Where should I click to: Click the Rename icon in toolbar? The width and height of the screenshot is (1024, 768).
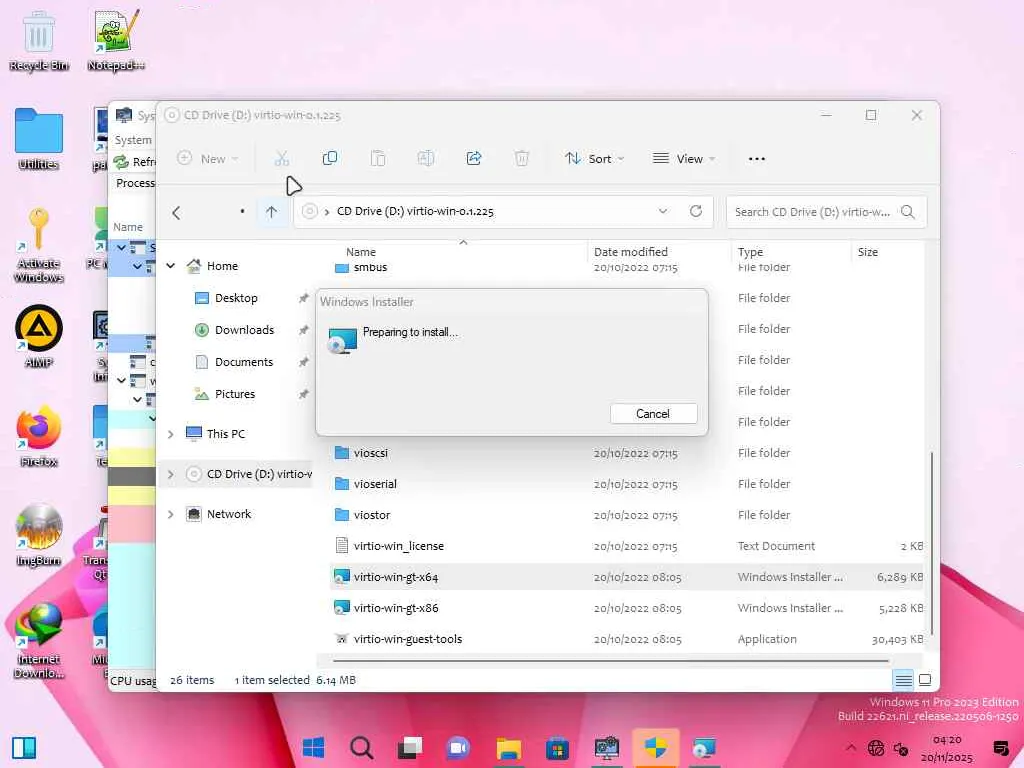pyautogui.click(x=426, y=159)
